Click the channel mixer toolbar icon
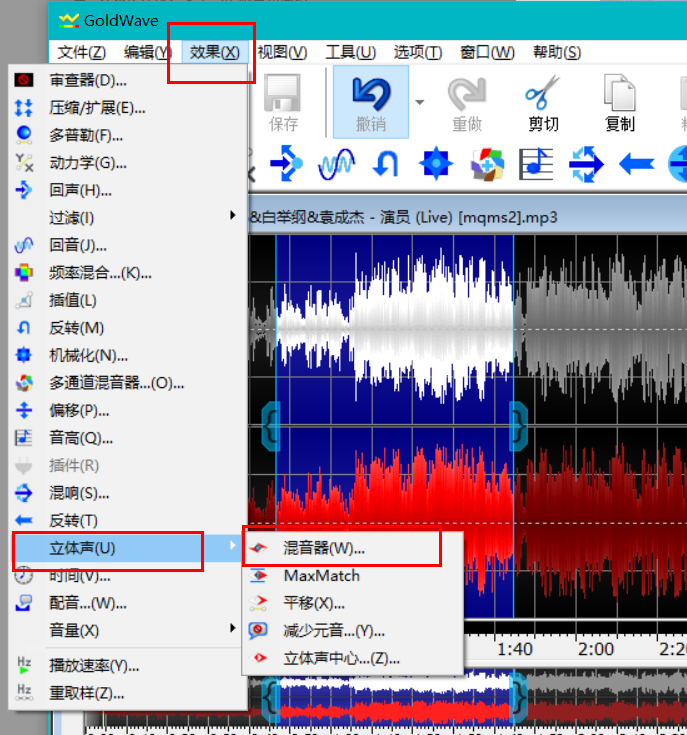The width and height of the screenshot is (687, 735). [x=487, y=164]
